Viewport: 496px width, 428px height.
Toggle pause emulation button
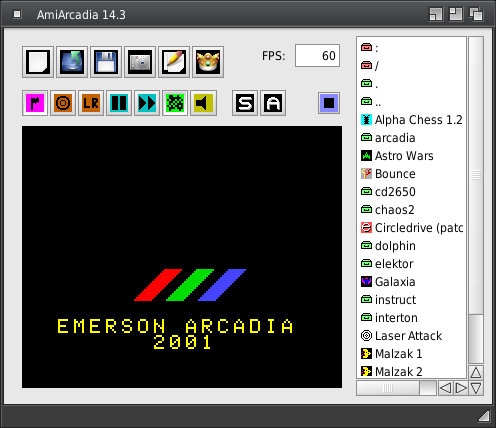click(x=119, y=103)
